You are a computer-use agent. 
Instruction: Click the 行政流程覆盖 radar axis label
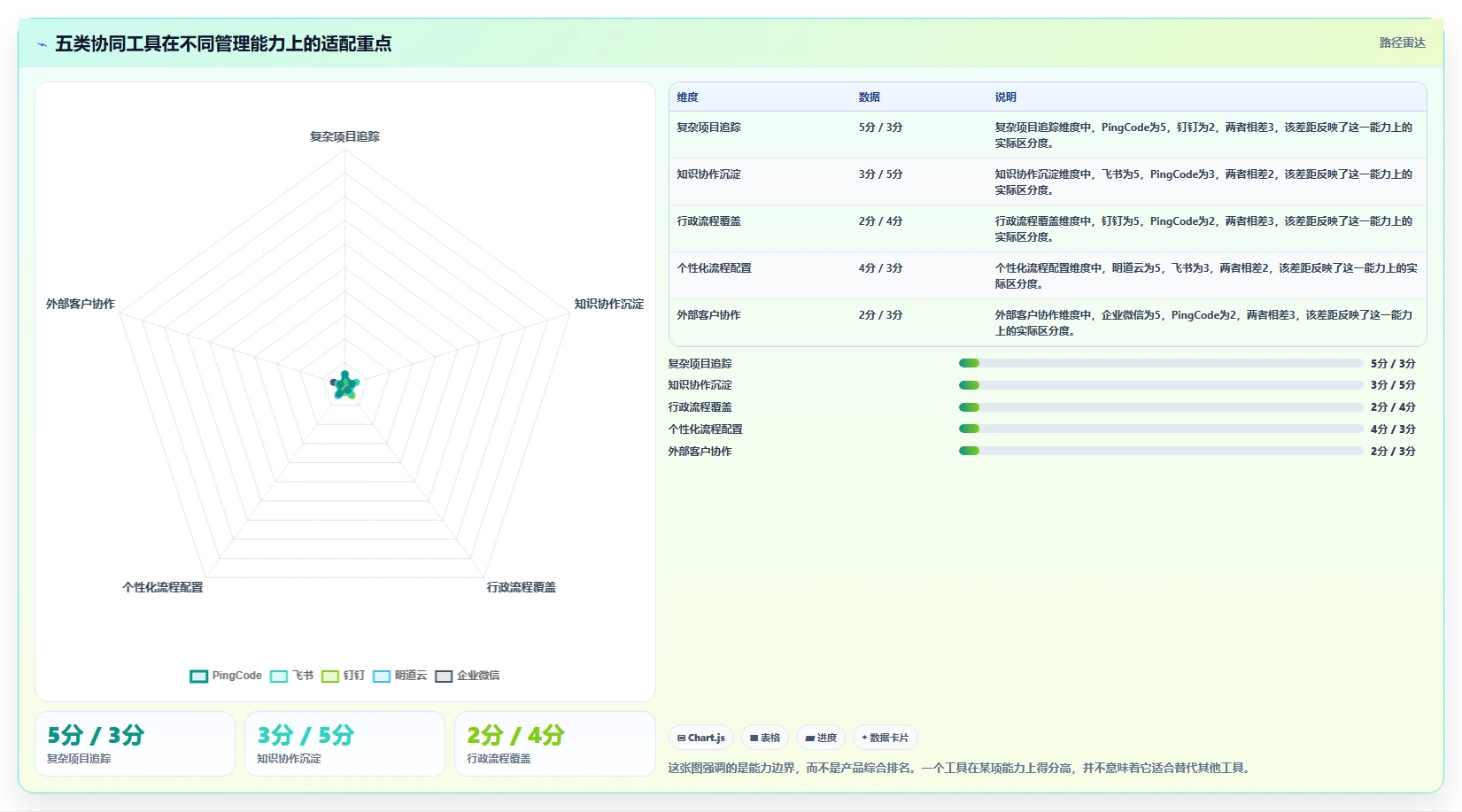click(x=522, y=587)
